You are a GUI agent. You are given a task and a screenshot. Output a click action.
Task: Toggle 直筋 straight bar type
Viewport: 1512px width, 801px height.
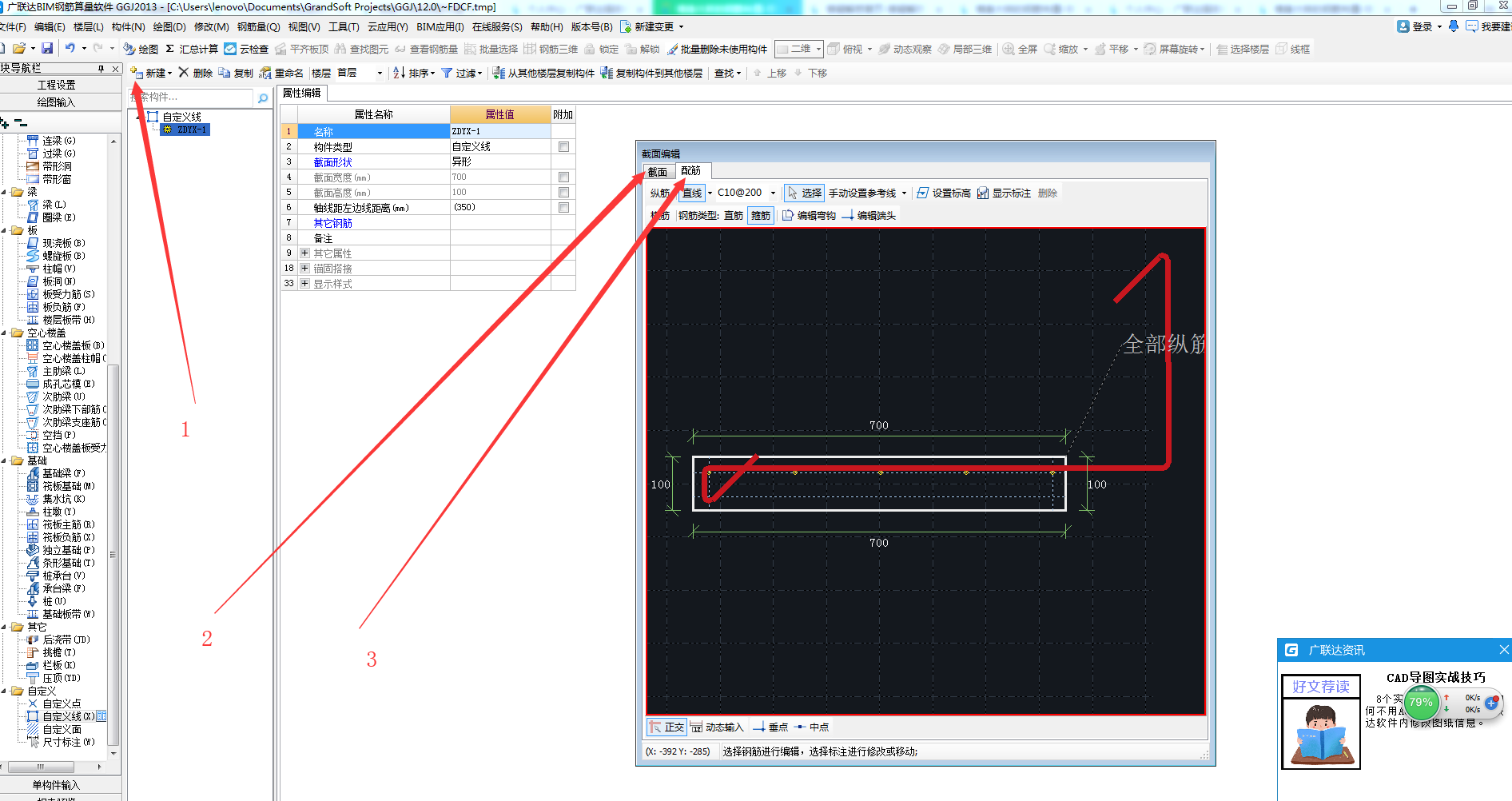coord(734,215)
